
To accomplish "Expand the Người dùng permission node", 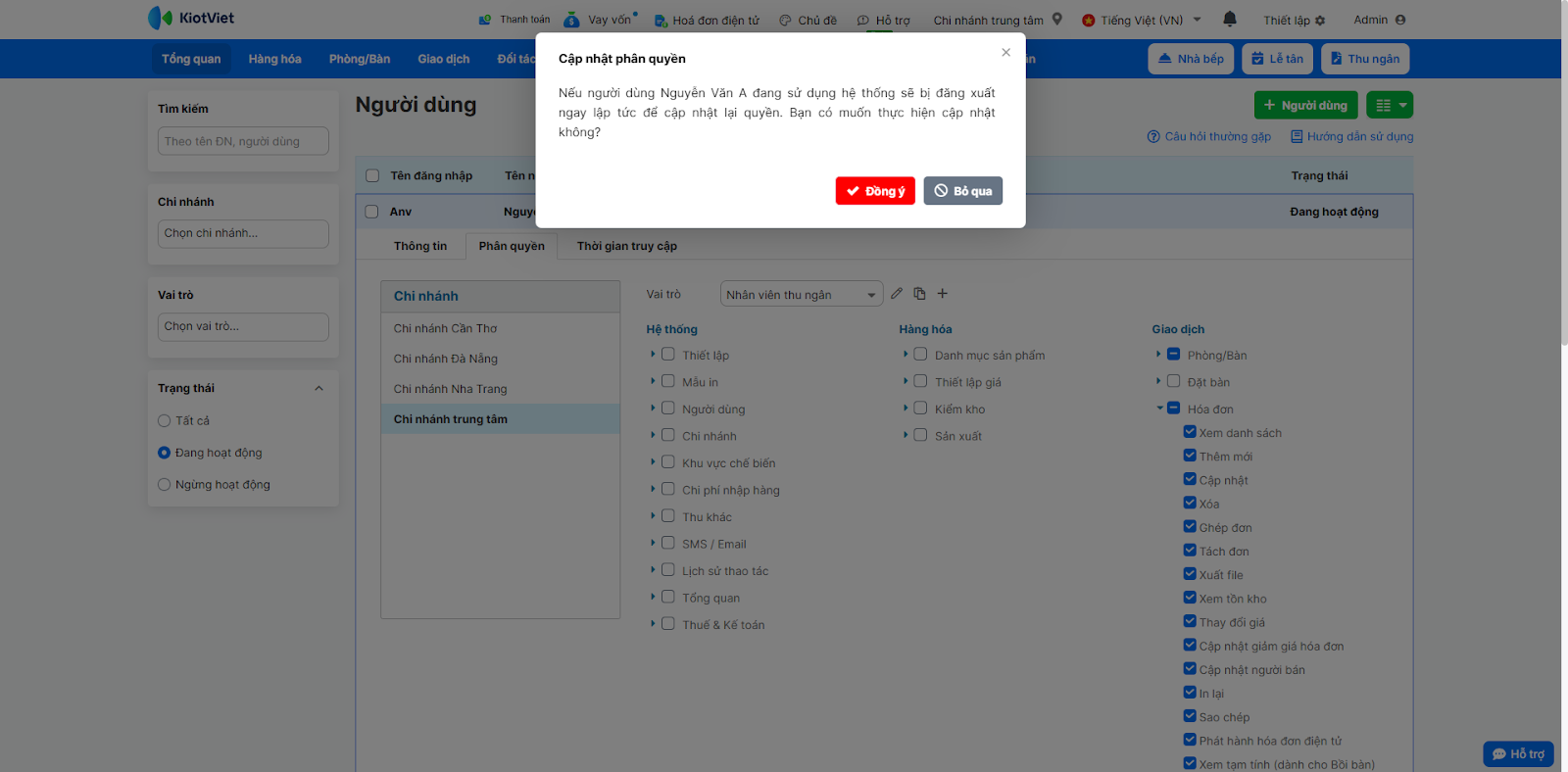I will click(653, 408).
